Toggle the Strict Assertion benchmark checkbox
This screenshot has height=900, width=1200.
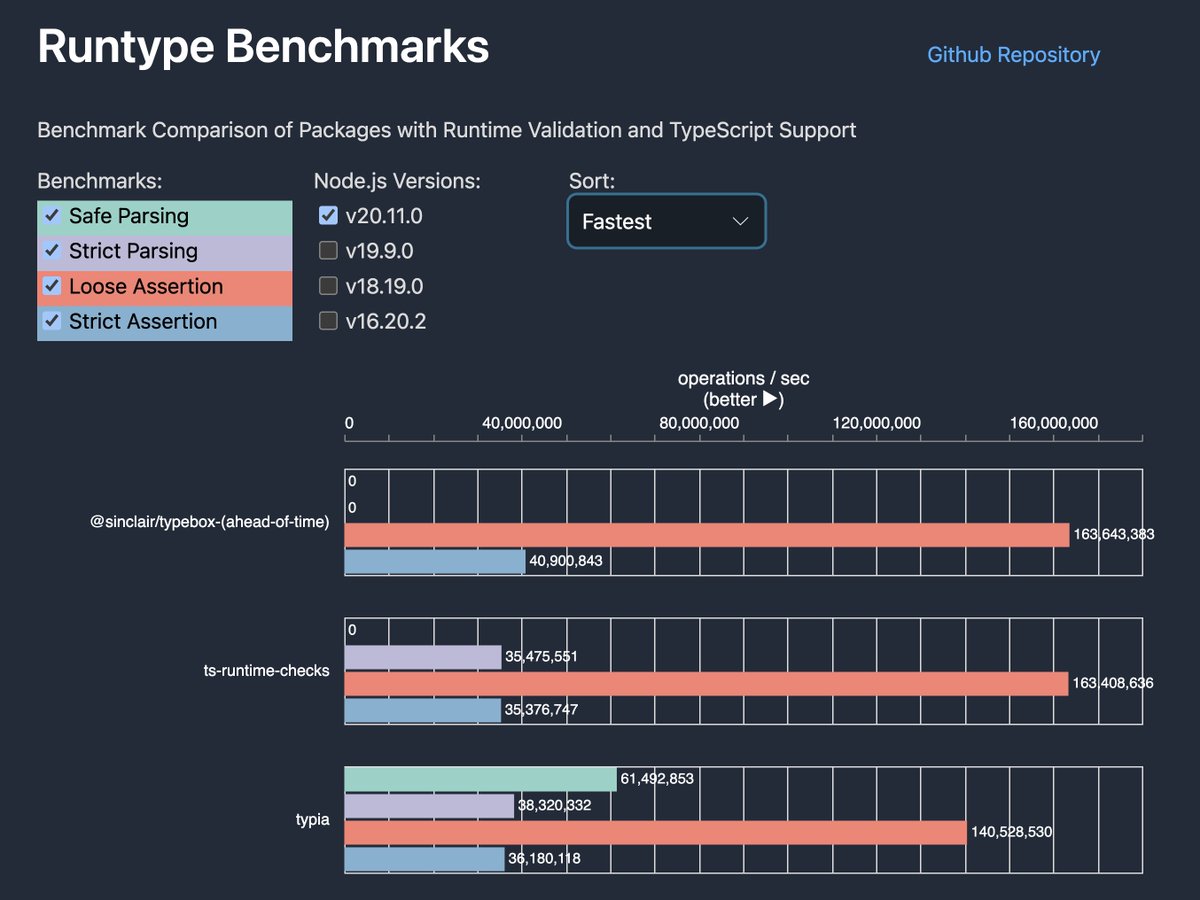tap(52, 320)
